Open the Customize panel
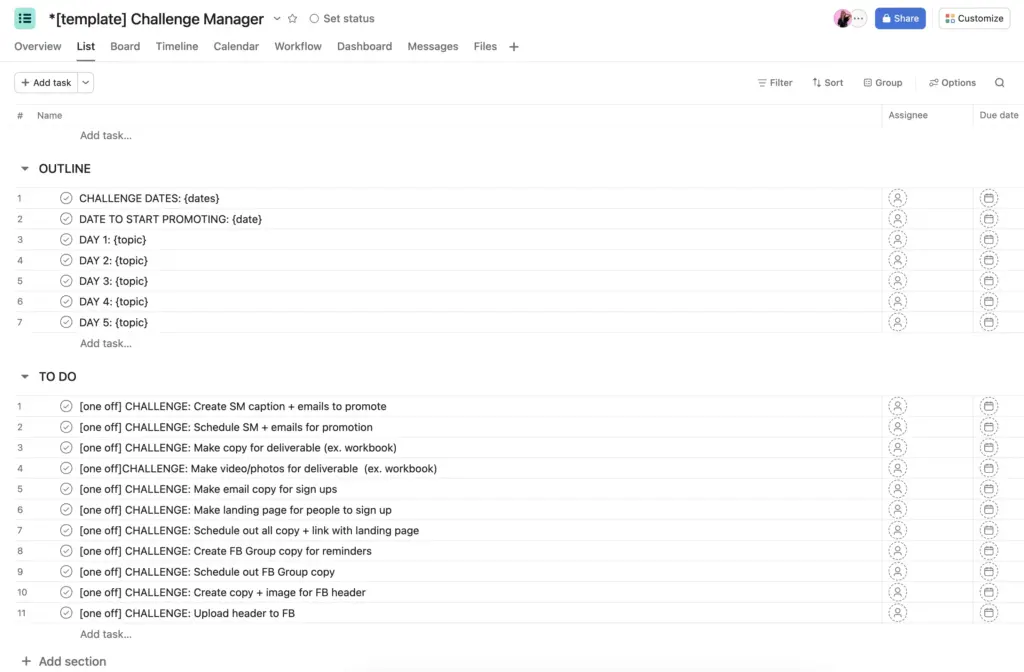Screen dimensions: 1024x672 click(x=973, y=18)
